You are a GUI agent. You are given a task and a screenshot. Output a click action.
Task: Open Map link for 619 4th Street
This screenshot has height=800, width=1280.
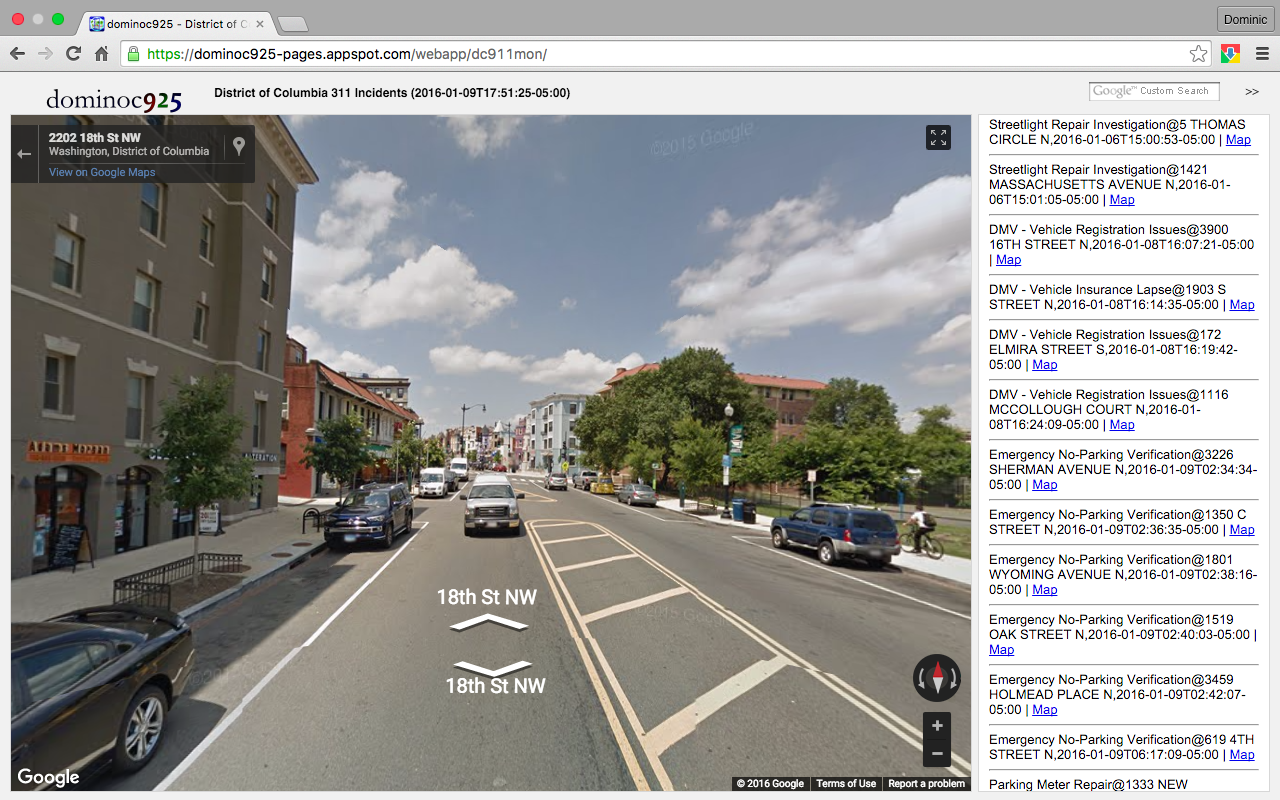point(1242,755)
